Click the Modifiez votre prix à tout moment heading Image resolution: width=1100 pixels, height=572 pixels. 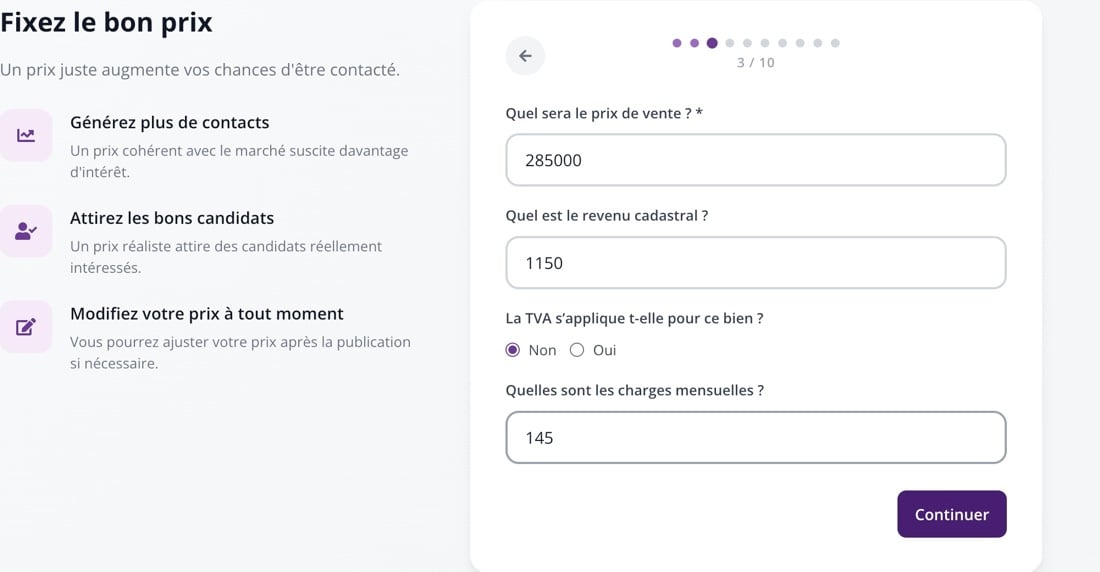pyautogui.click(x=207, y=314)
